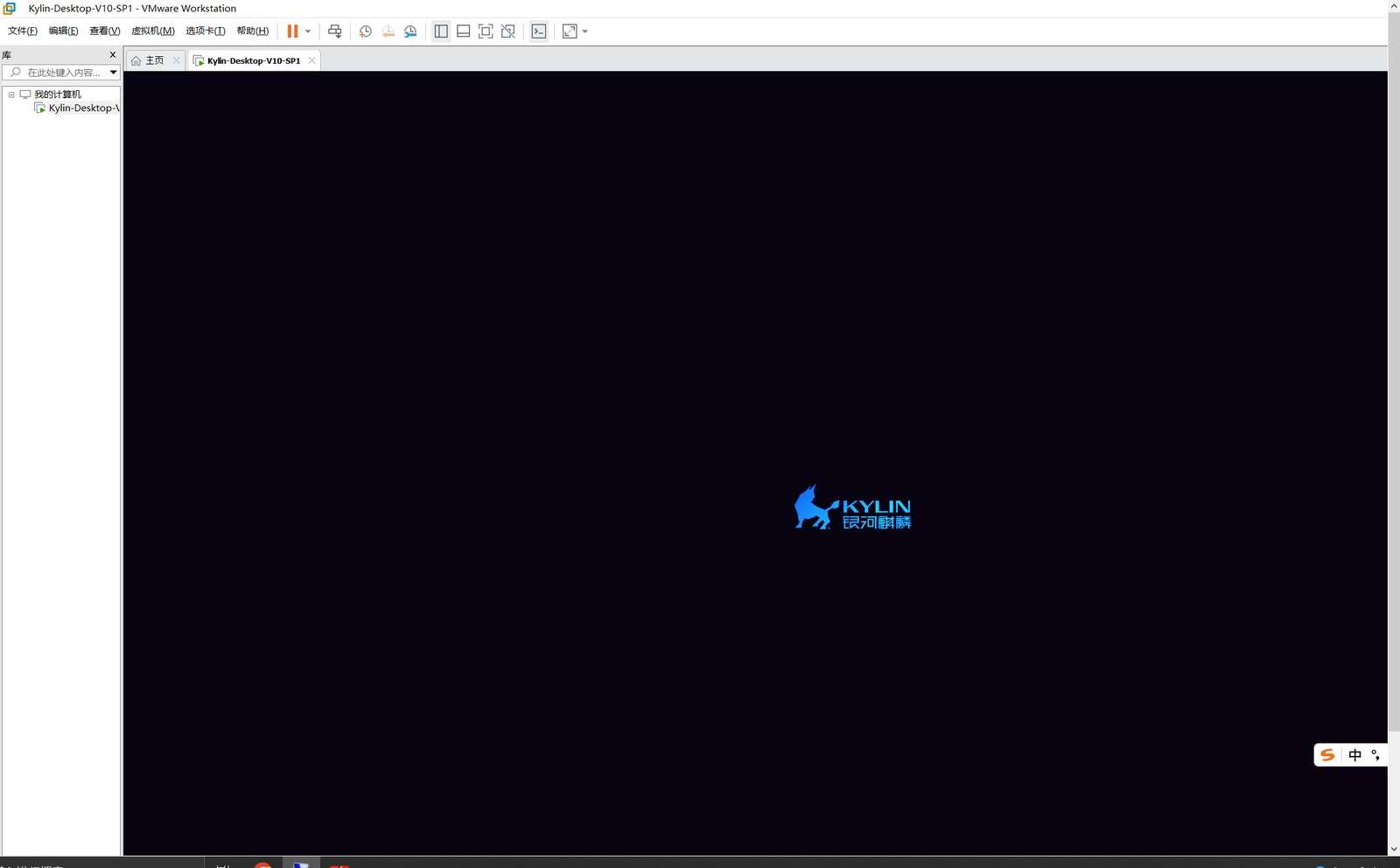The height and width of the screenshot is (868, 1400).
Task: Click the vertical scrollbar up arrow
Action: coord(1394,6)
